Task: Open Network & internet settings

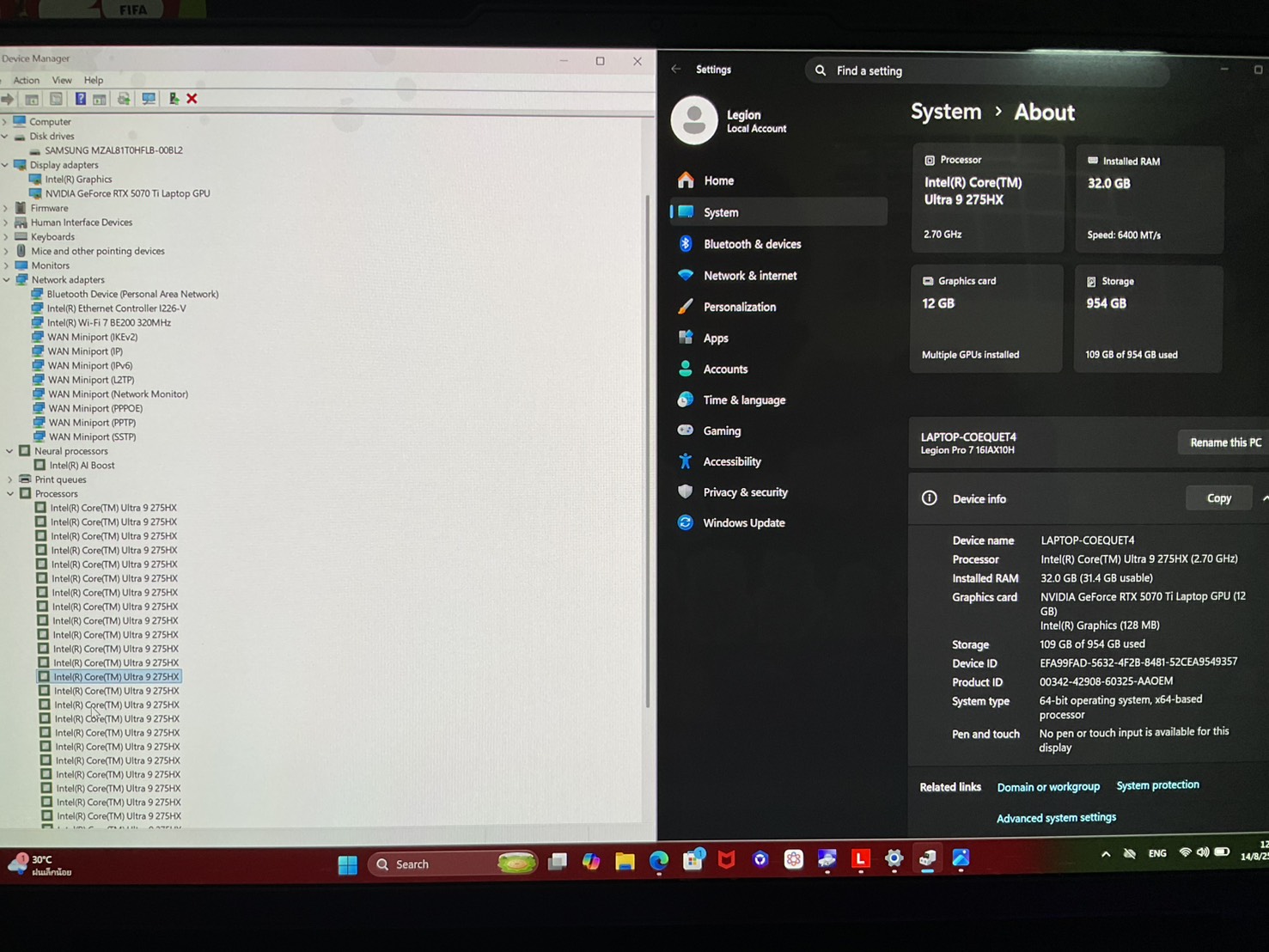Action: tap(778, 276)
